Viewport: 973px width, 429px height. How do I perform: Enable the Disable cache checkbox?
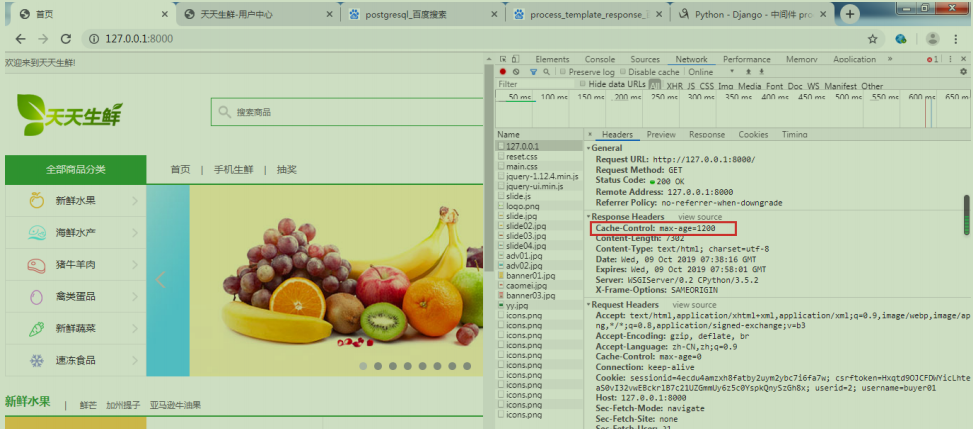coord(622,72)
